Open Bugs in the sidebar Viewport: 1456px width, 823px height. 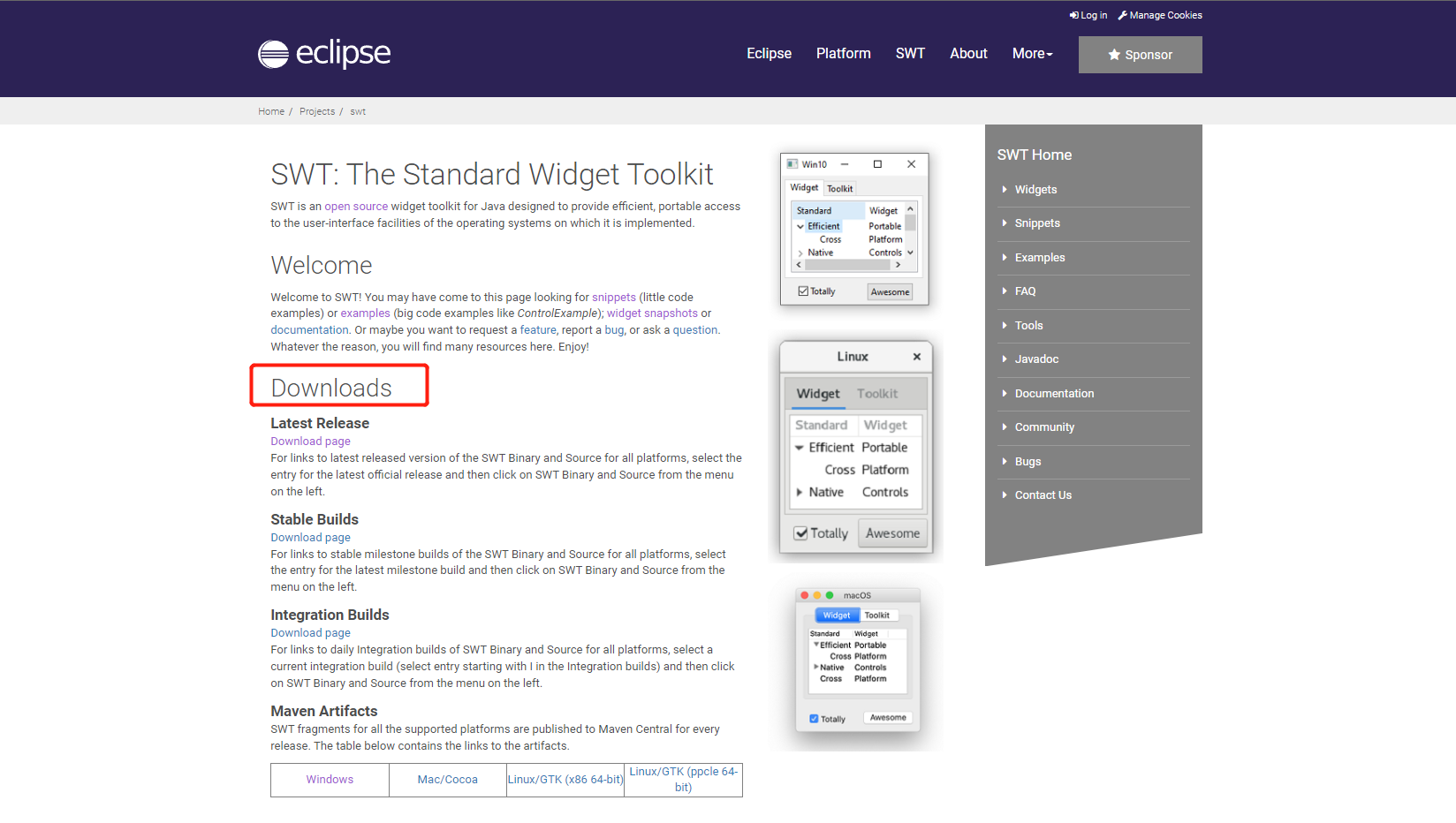[1028, 462]
